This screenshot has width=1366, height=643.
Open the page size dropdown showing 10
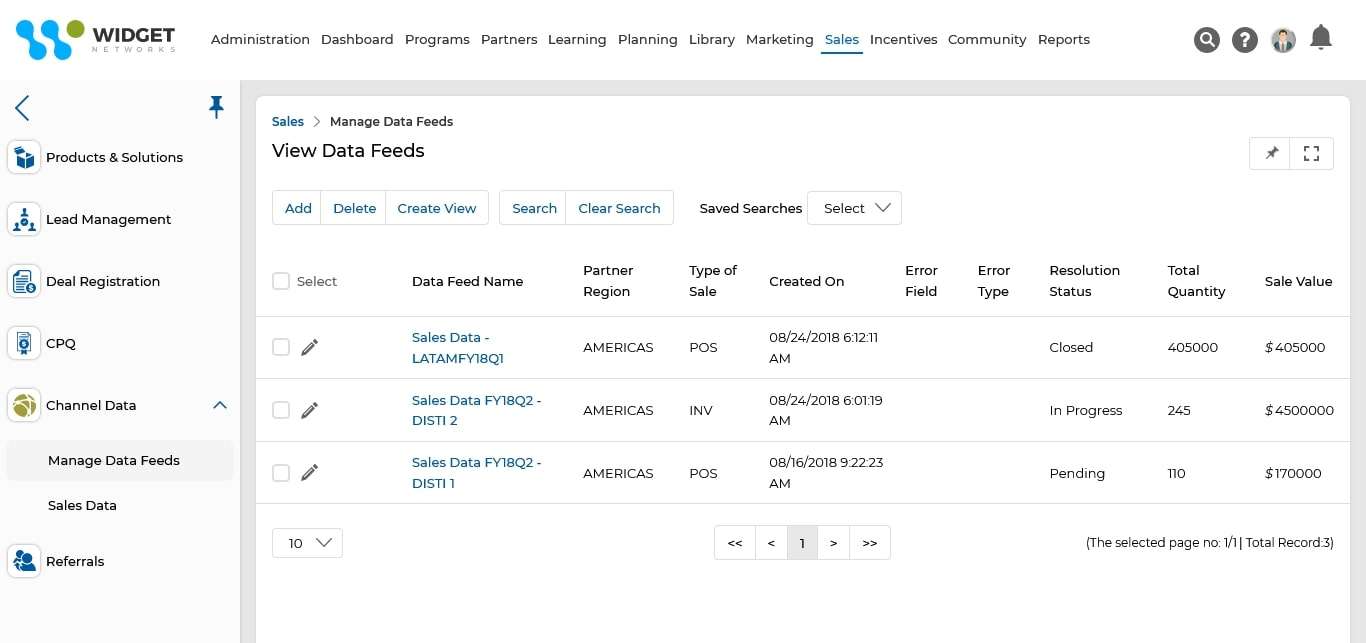point(307,543)
